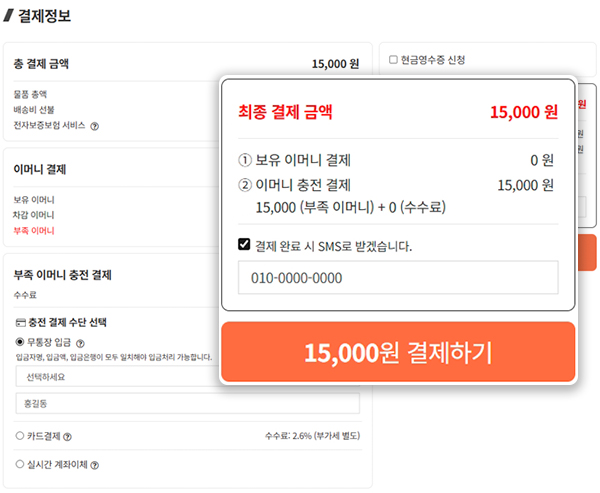The width and height of the screenshot is (600, 493).
Task: Choose the 카드결제 radio option
Action: click(20, 436)
